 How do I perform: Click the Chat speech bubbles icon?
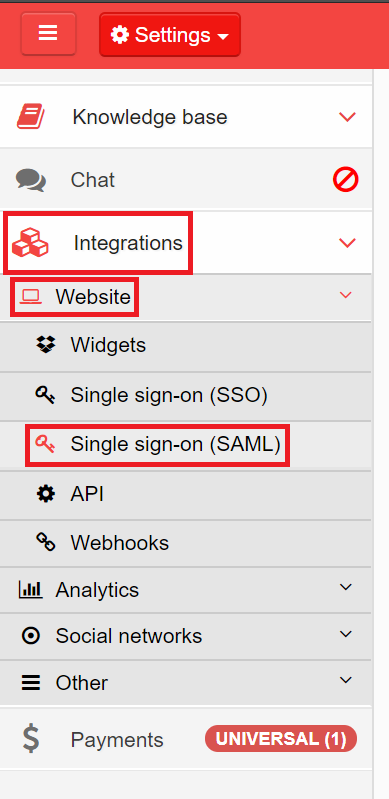tap(31, 180)
